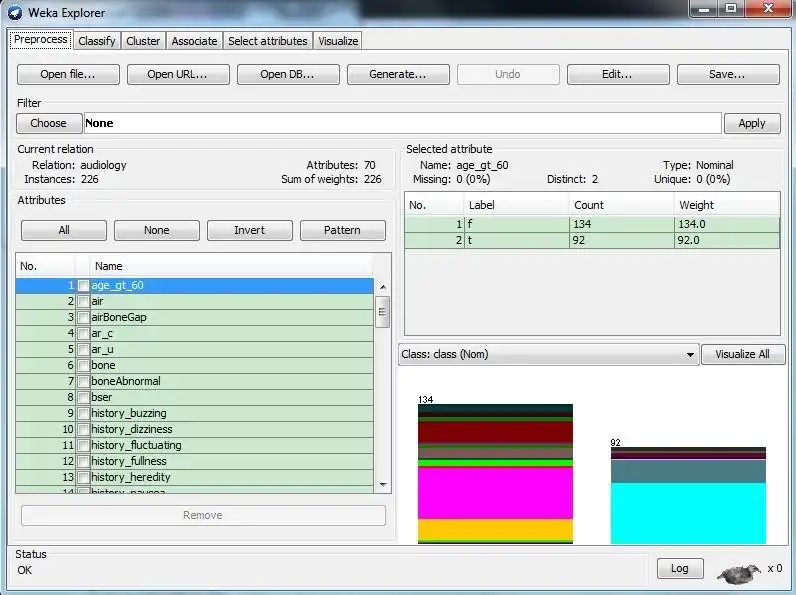
Task: Click the Open DB... button
Action: click(288, 74)
